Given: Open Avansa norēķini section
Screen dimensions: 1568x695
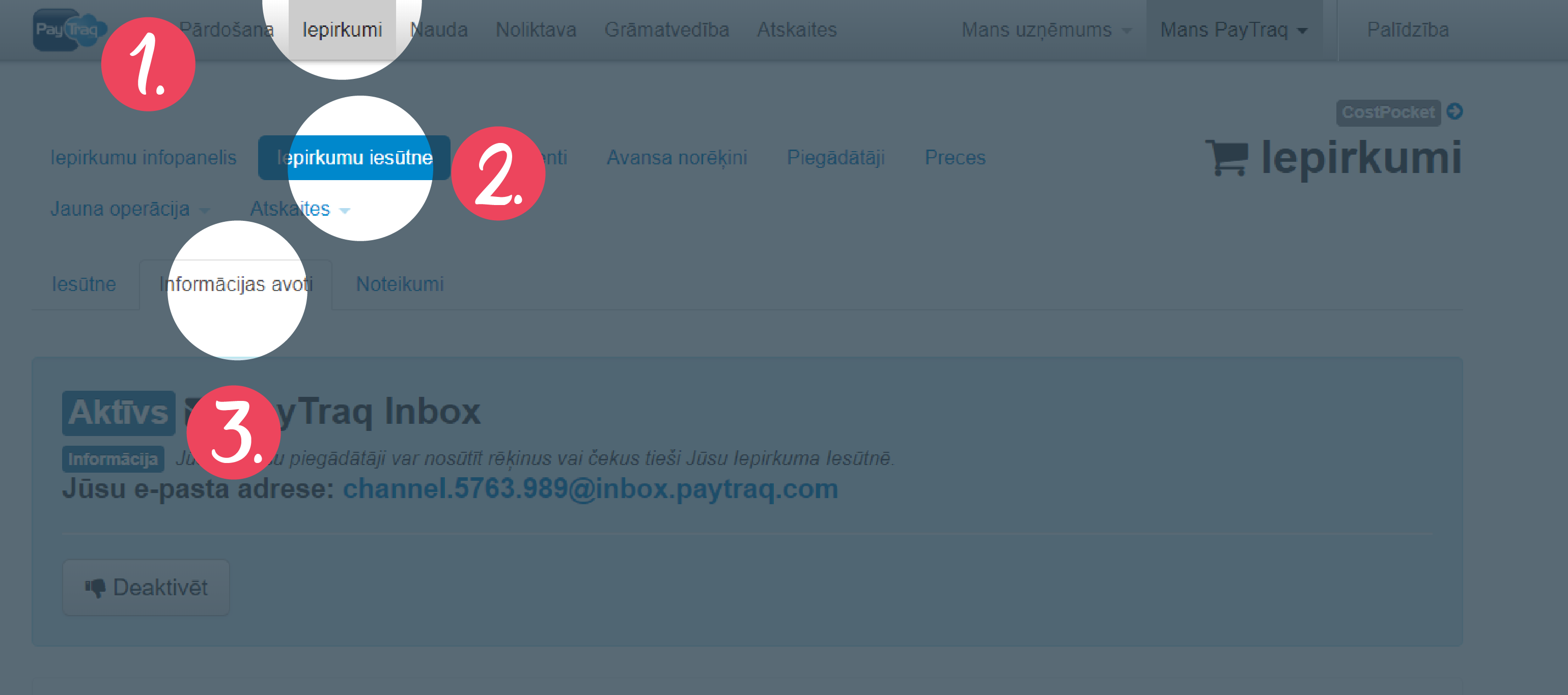Looking at the screenshot, I should [677, 158].
